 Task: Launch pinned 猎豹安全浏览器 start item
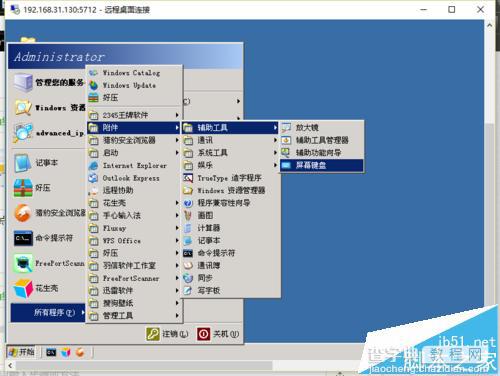(49, 213)
